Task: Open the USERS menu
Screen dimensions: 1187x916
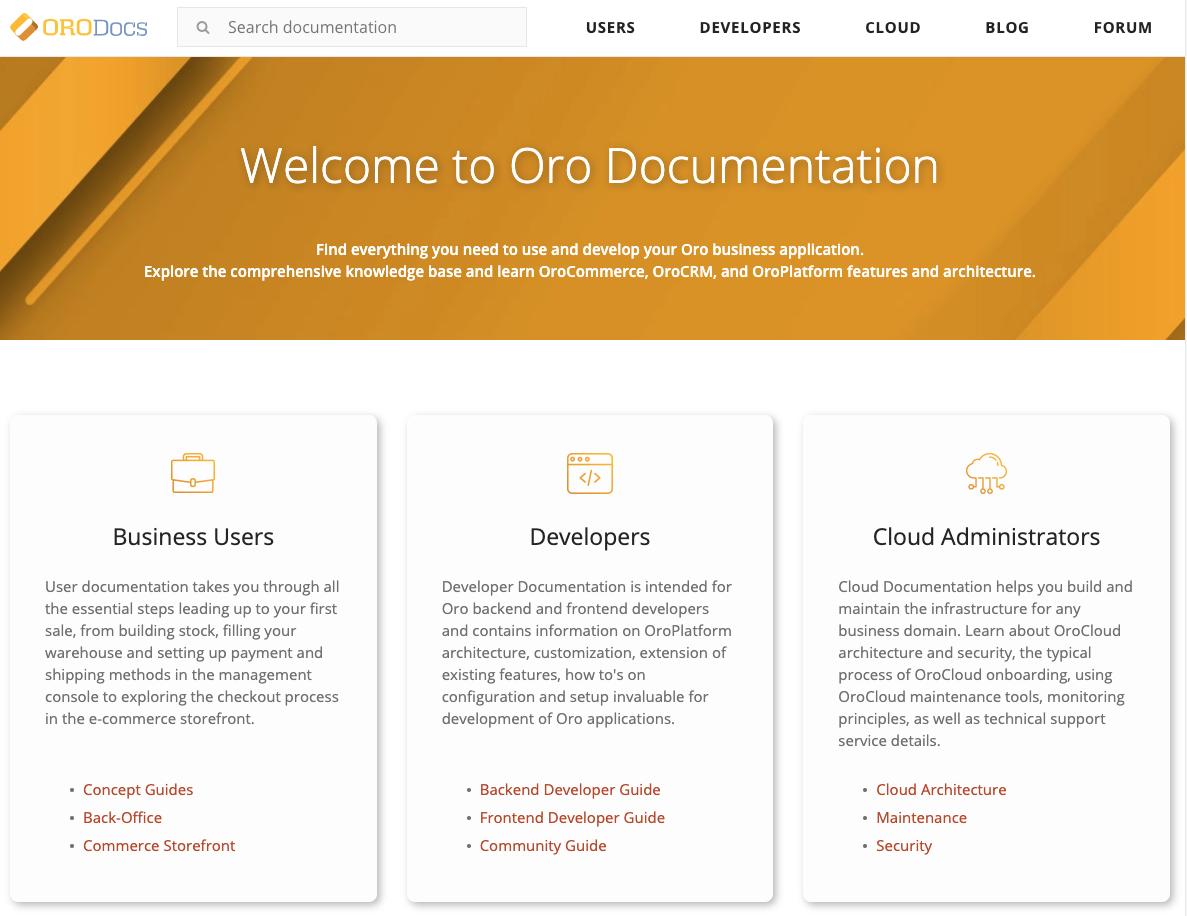Action: point(610,27)
